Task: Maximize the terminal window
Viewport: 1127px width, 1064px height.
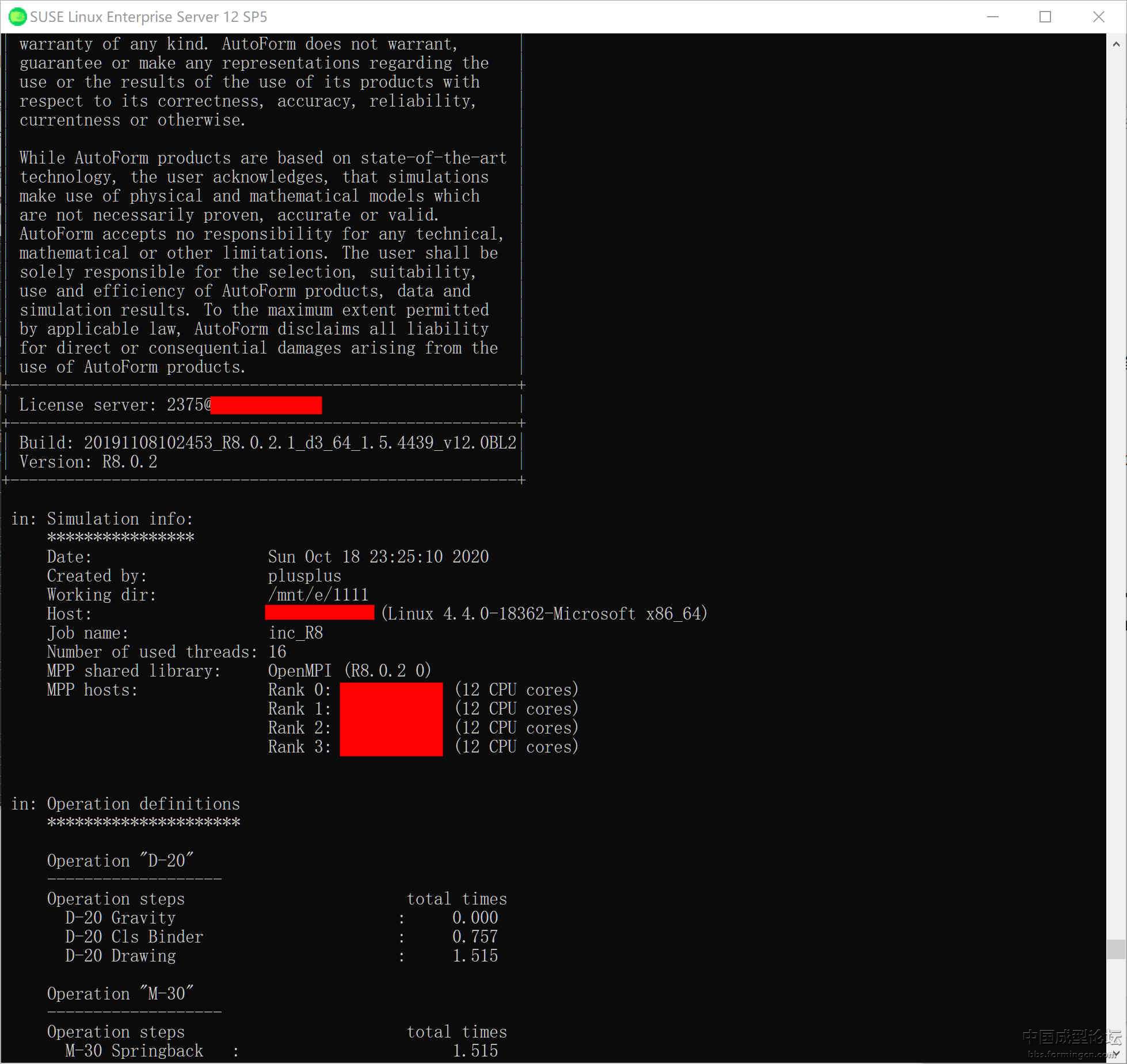Action: pyautogui.click(x=1045, y=17)
